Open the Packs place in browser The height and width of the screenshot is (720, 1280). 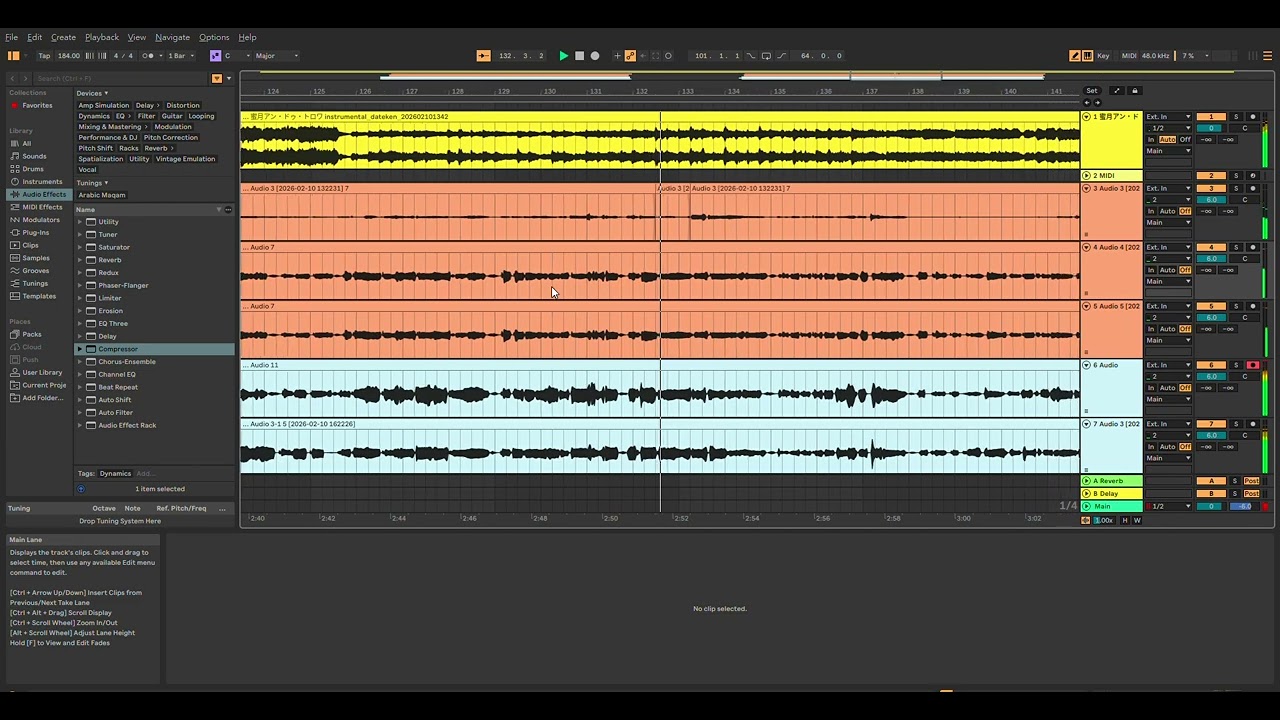pos(32,334)
